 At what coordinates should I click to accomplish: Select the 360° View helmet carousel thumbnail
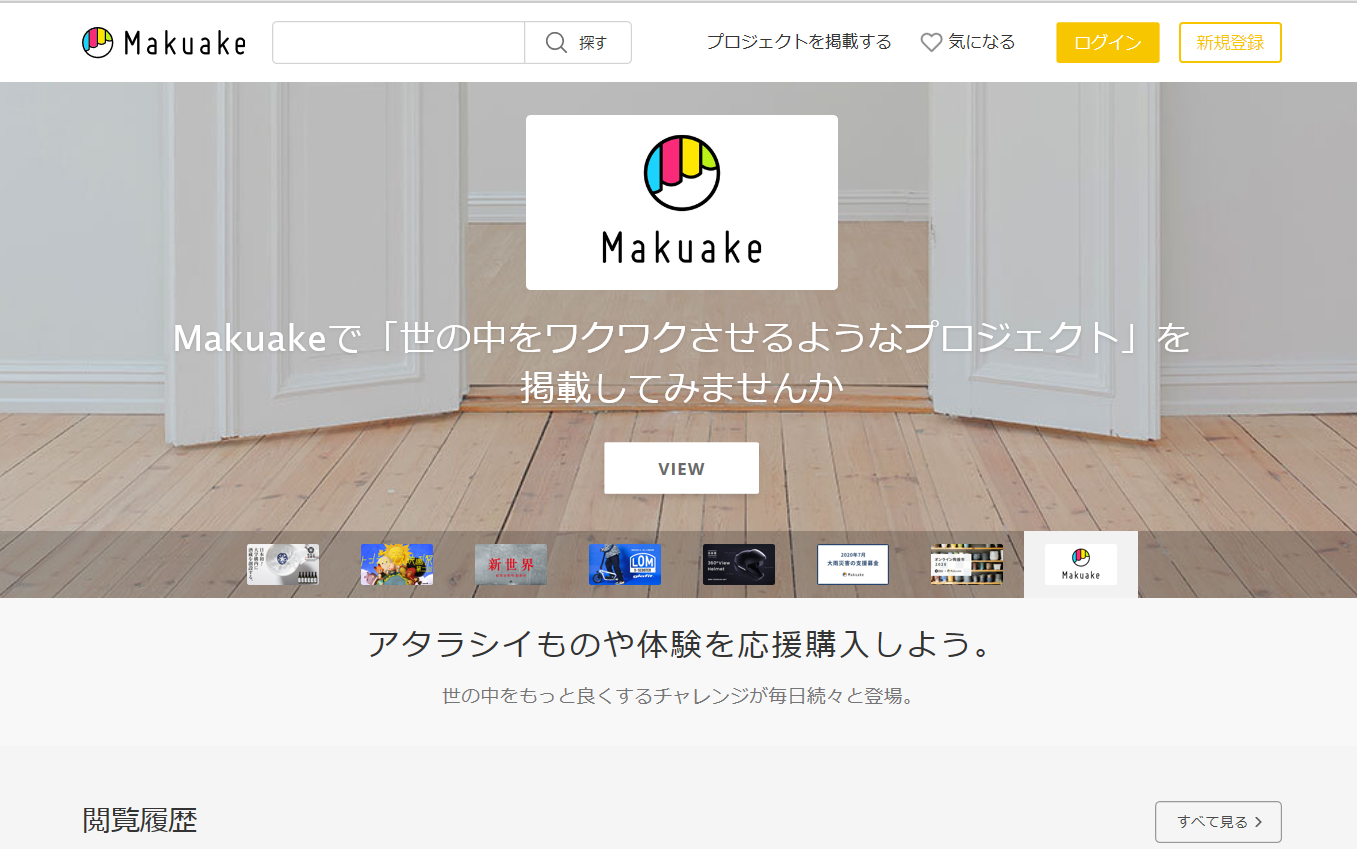tap(739, 565)
